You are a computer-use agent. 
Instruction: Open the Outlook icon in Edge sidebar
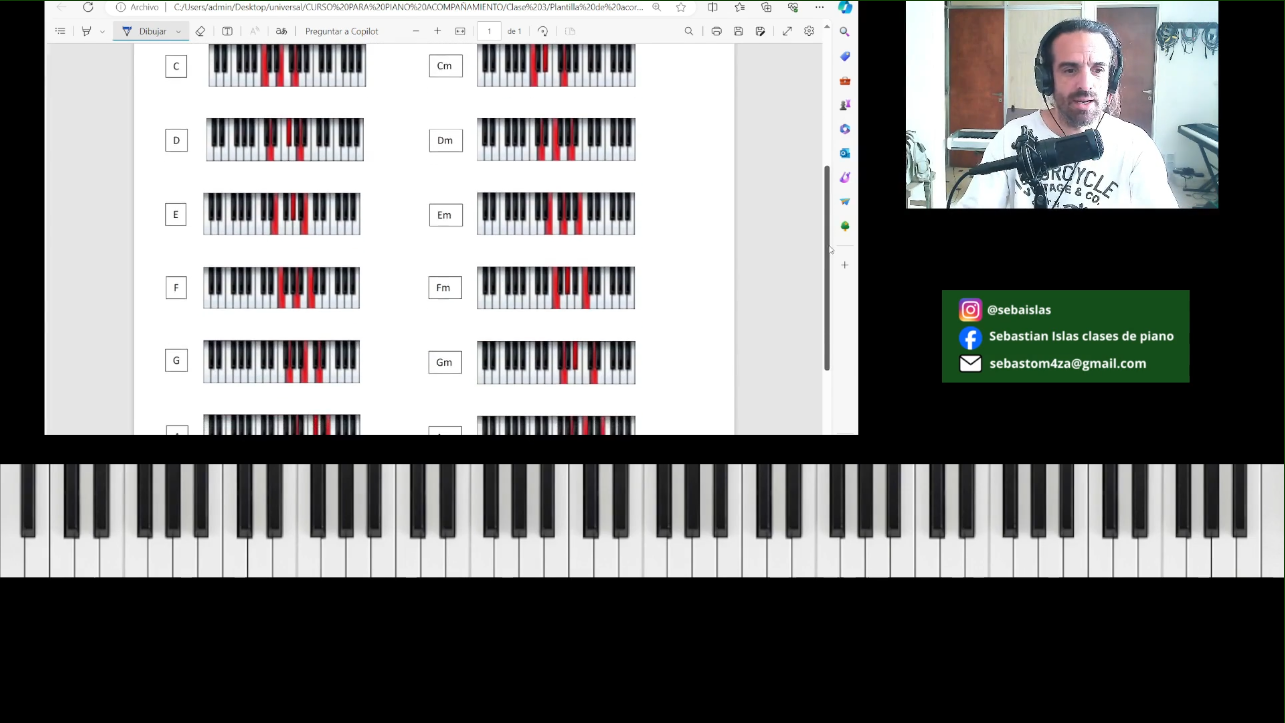(845, 153)
